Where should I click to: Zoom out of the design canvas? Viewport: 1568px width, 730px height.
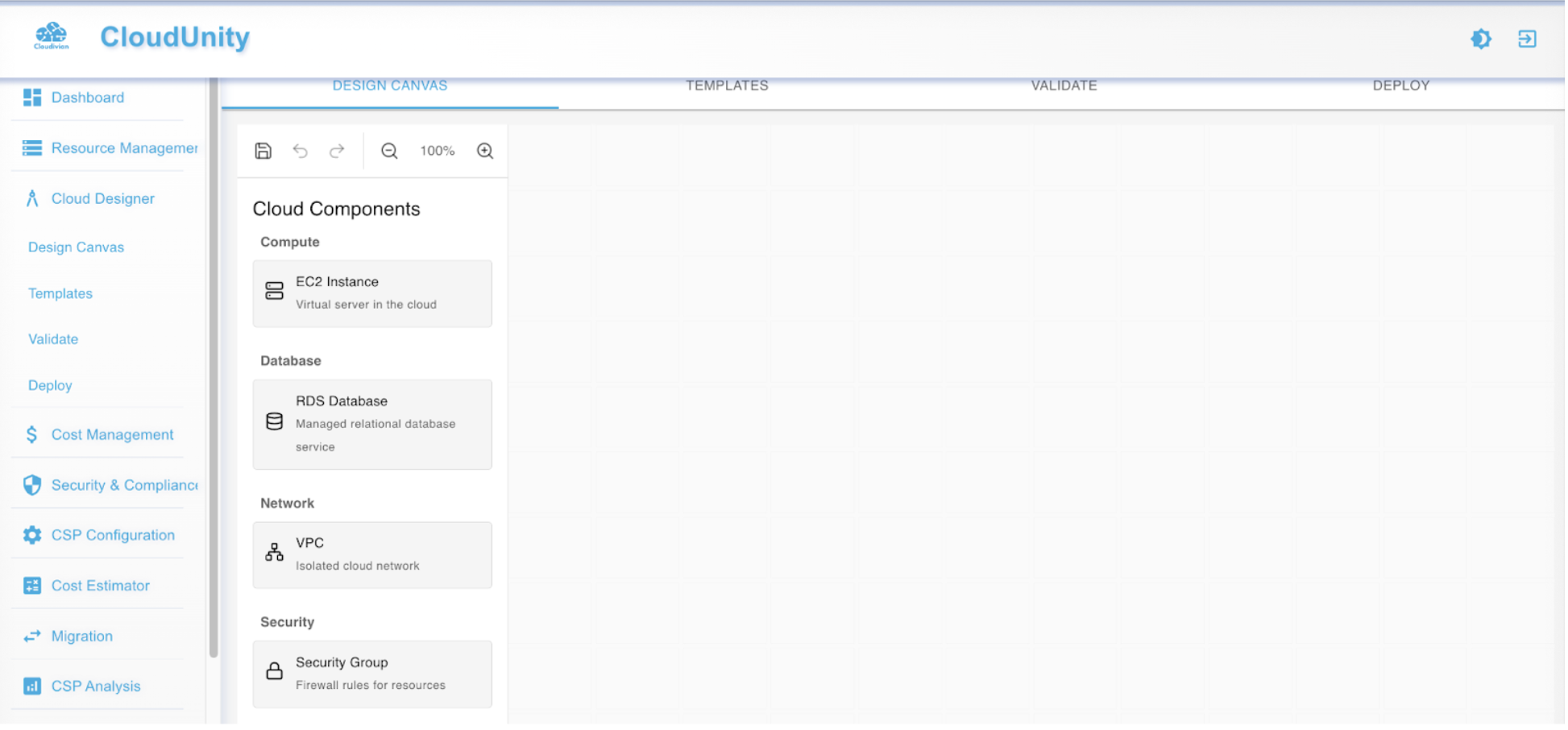click(x=389, y=151)
